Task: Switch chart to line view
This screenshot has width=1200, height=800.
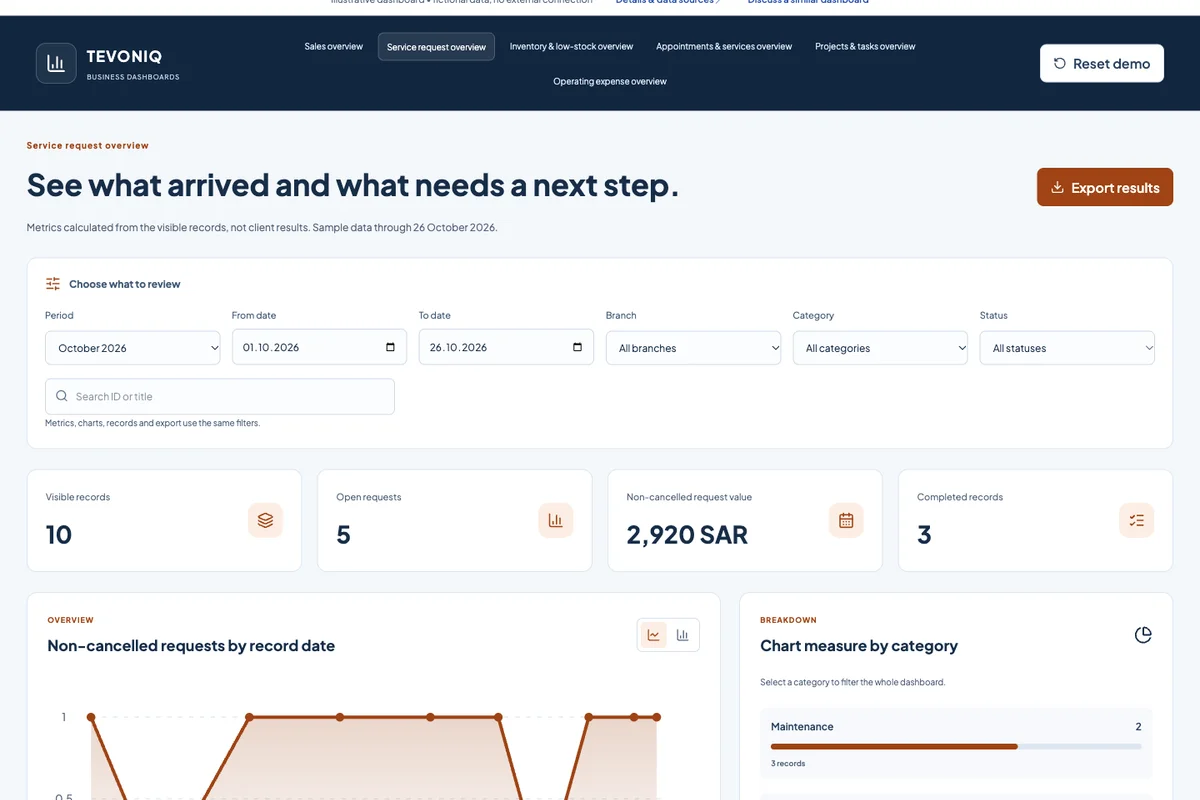Action: 654,635
